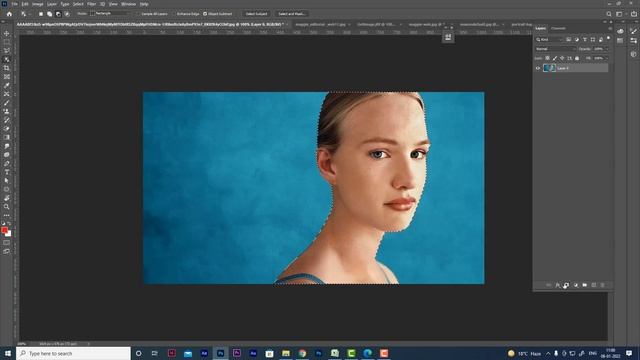Click the white background color swatch

(x=9, y=234)
